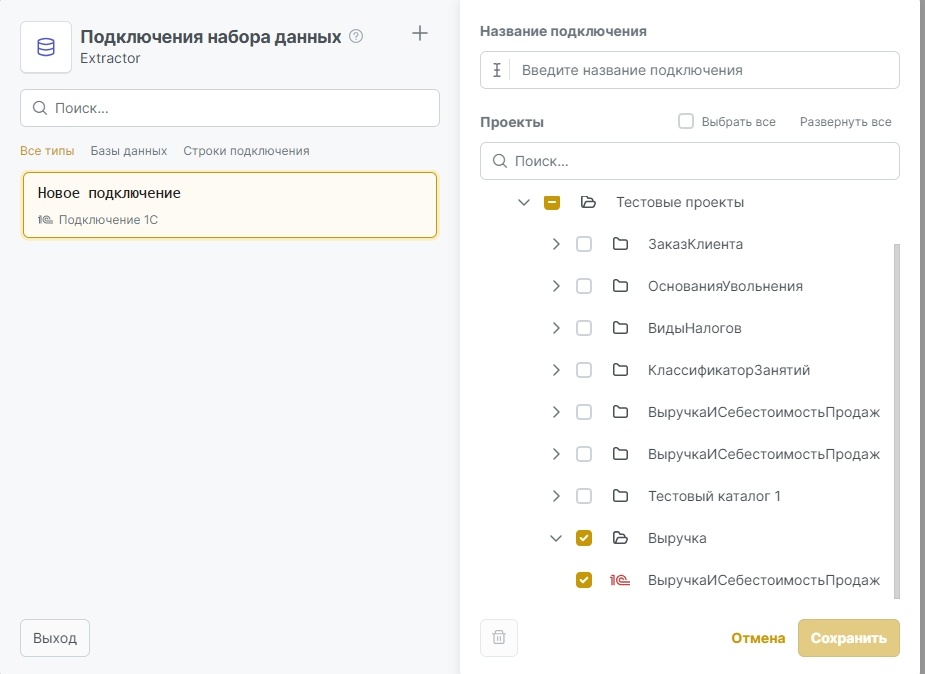The width and height of the screenshot is (925, 674).
Task: Click the open folder icon beside Выручка
Action: [620, 538]
